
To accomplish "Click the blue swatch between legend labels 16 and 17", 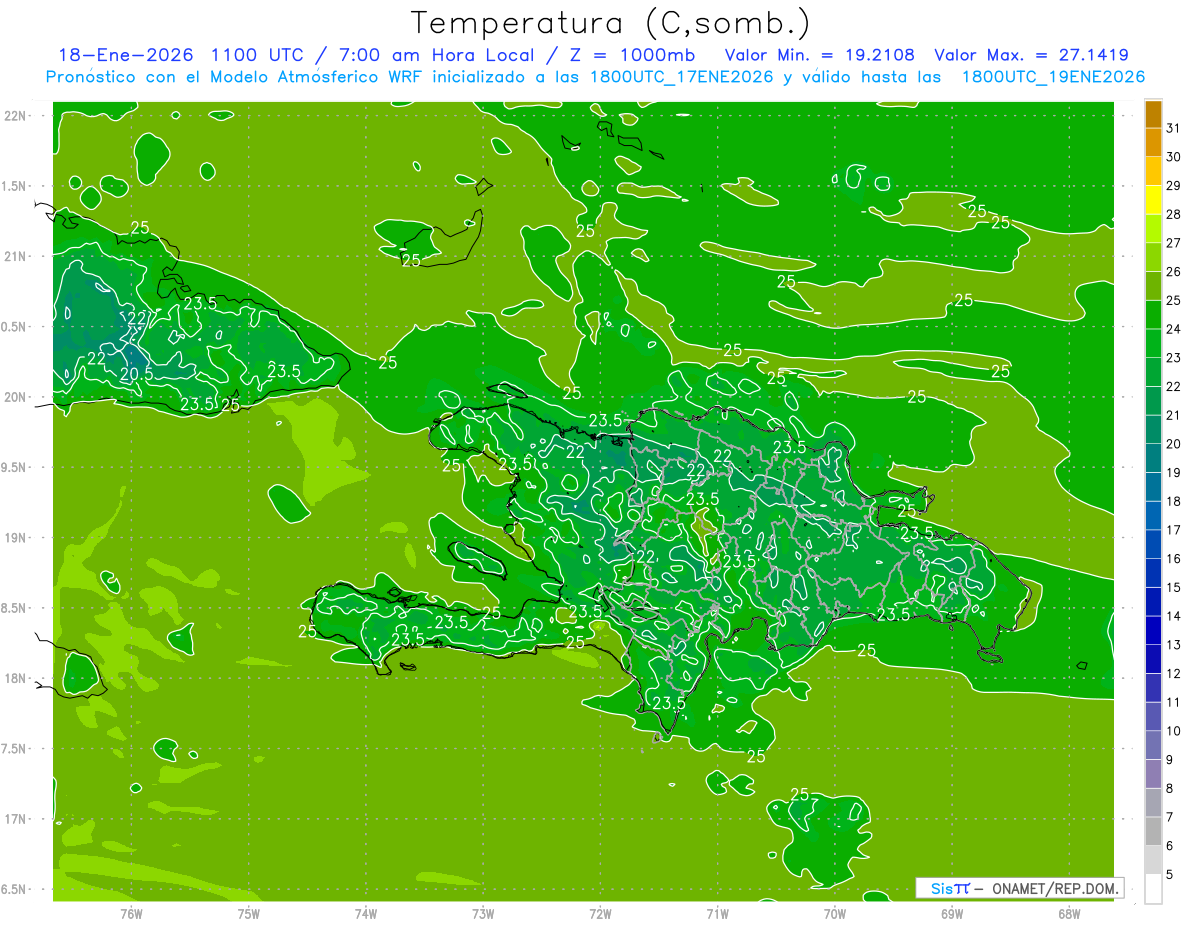I will 1153,544.
